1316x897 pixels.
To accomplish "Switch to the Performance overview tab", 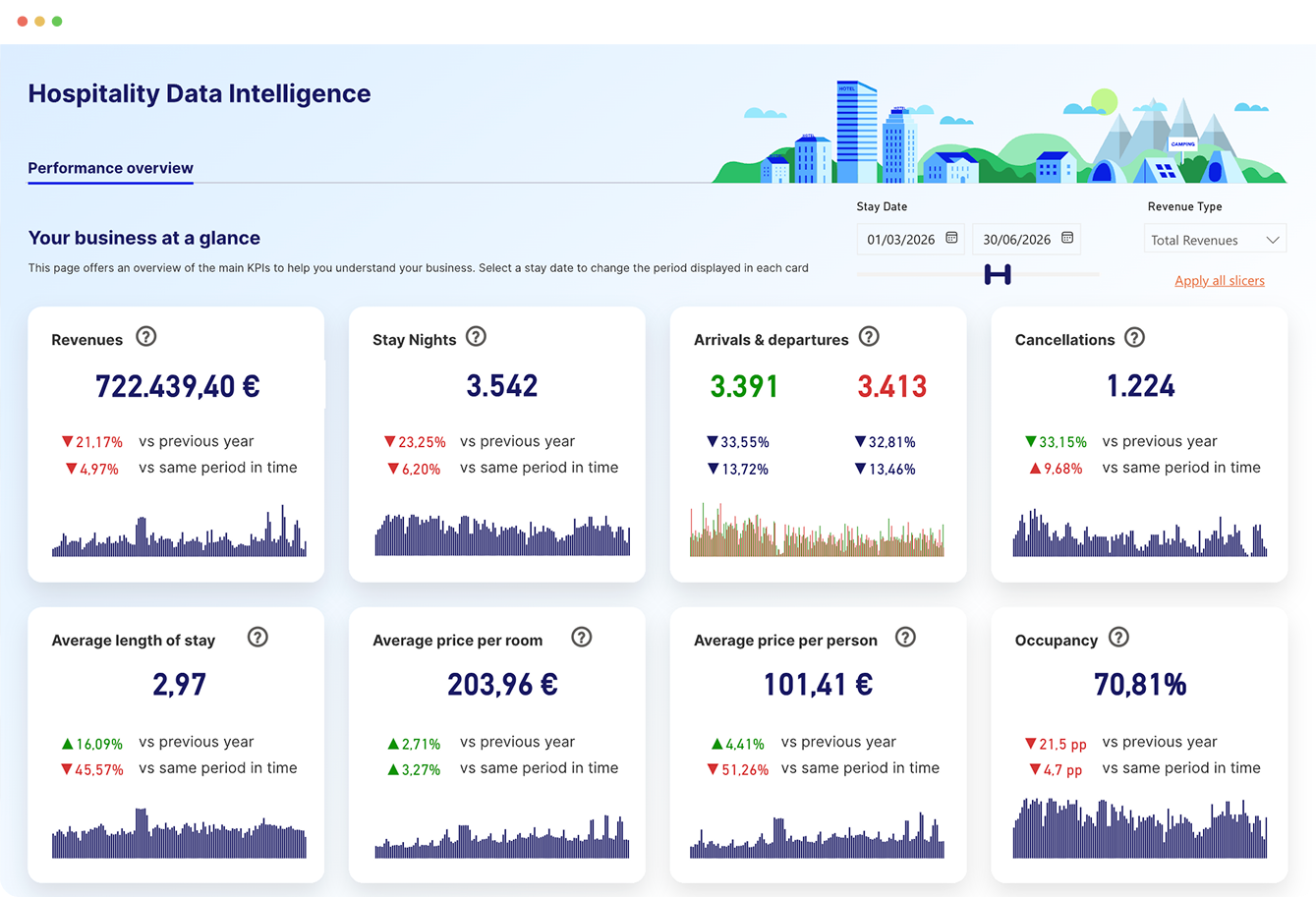I will click(x=110, y=168).
